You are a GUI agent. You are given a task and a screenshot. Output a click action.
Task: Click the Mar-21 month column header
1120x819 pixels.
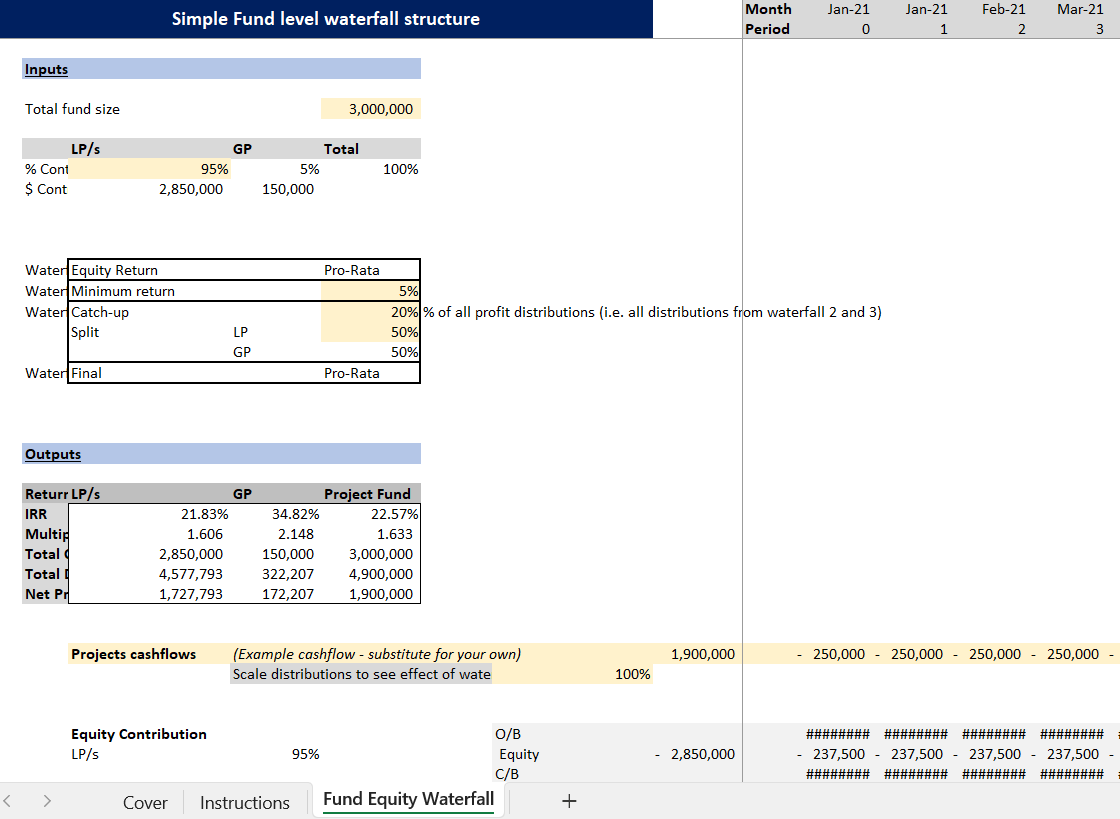pos(1081,9)
